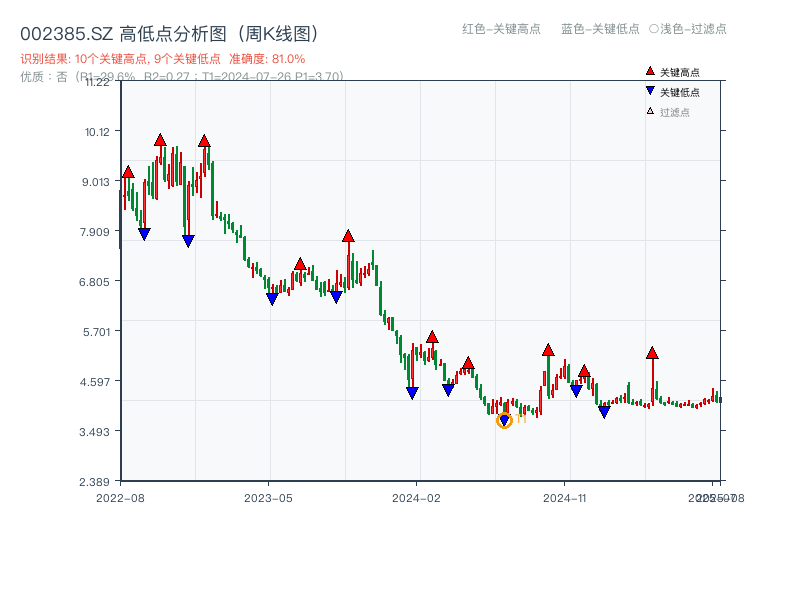The image size is (800, 600).
Task: Toggle the 关键低点 legend entry label
Action: click(680, 92)
